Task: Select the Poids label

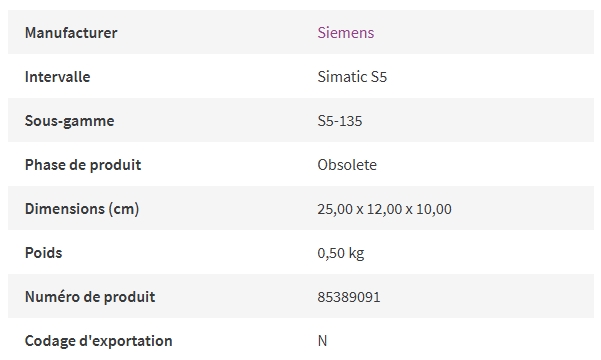Action: tap(43, 253)
